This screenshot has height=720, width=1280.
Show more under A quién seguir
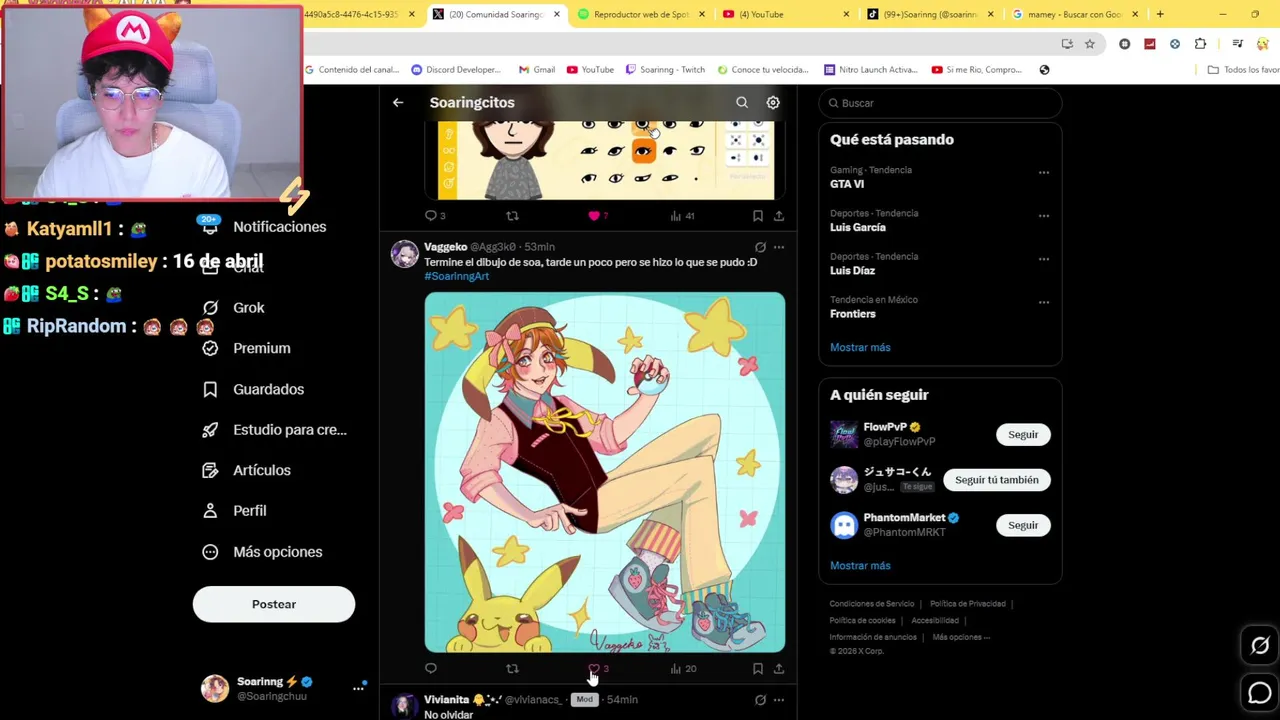[860, 566]
